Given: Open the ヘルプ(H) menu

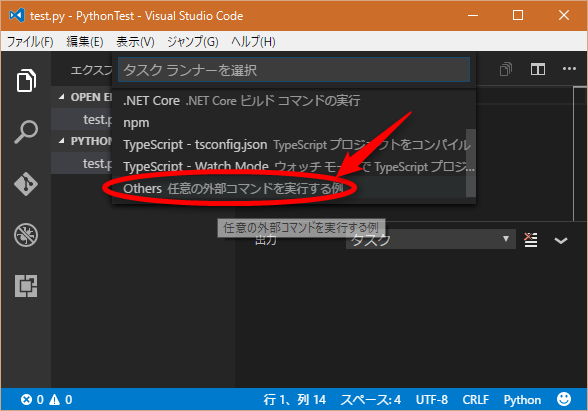Looking at the screenshot, I should [253, 41].
